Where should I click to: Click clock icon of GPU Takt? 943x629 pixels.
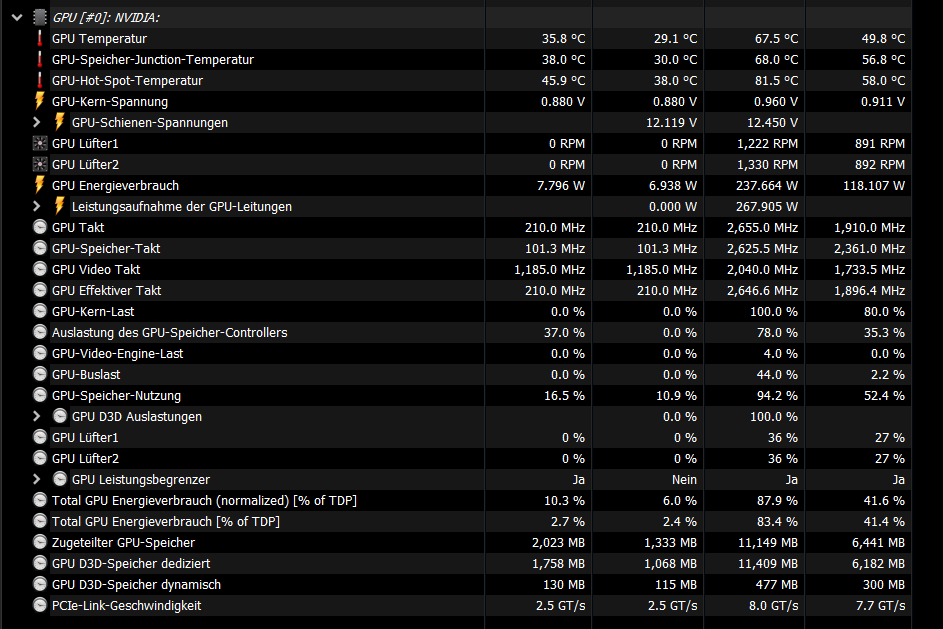40,227
